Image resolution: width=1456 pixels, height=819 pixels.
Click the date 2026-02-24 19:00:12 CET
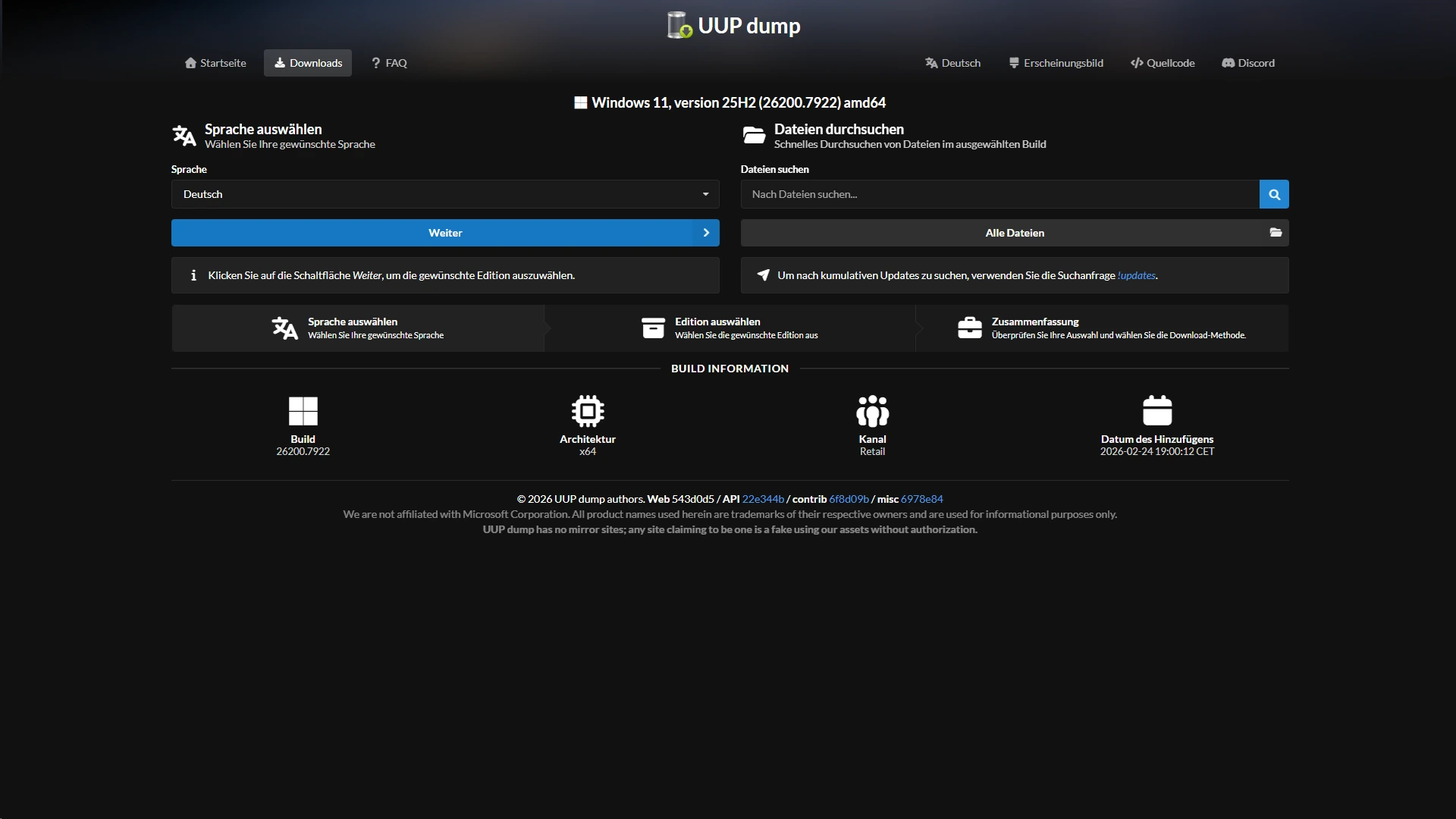tap(1157, 451)
